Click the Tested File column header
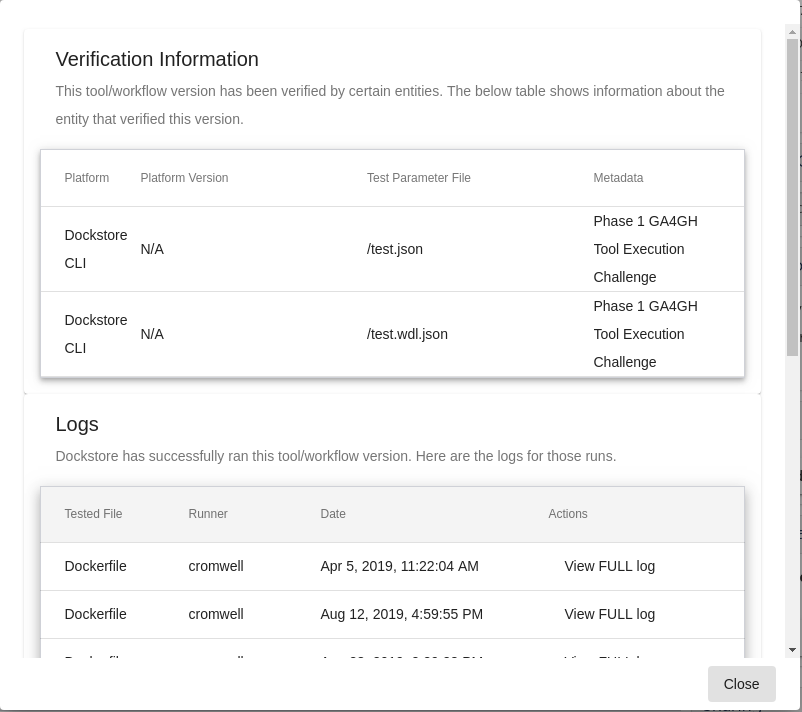802x712 pixels. point(93,514)
